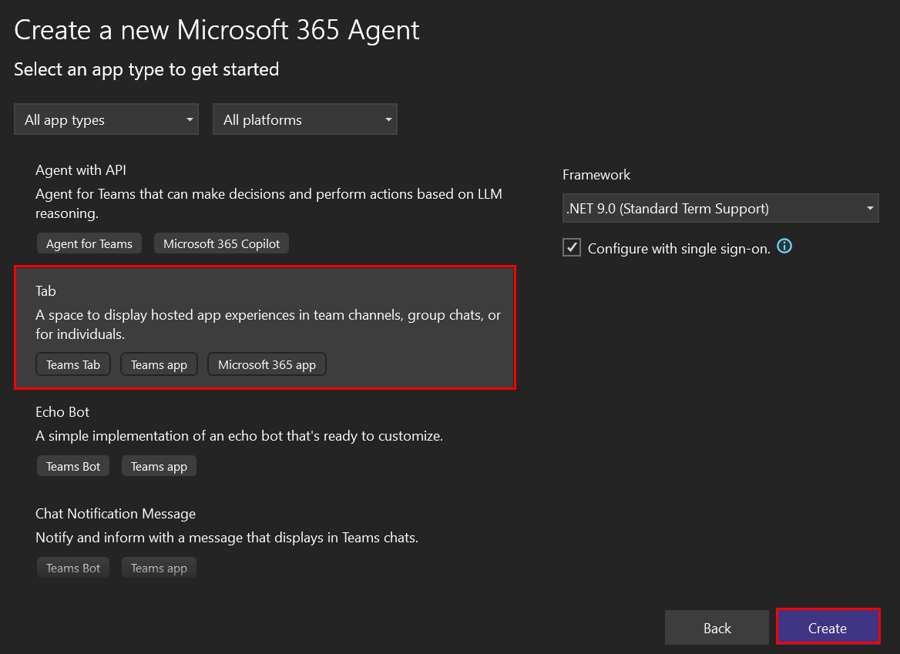Open the All app types dropdown
The width and height of the screenshot is (900, 654).
[x=106, y=120]
